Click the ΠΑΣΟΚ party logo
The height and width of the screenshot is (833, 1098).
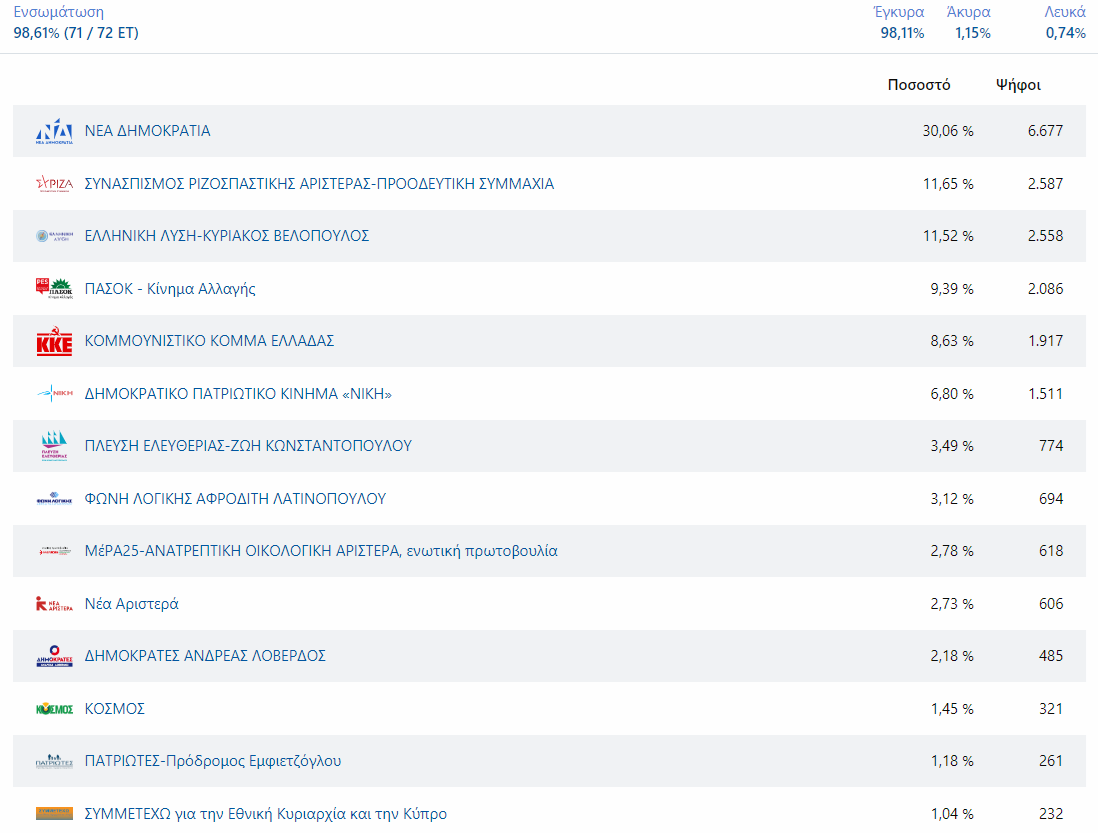click(55, 288)
